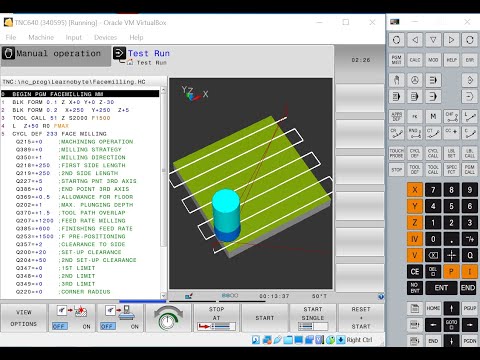Click the TOOL DEF key
This screenshot has width=480, height=360.
point(415,169)
